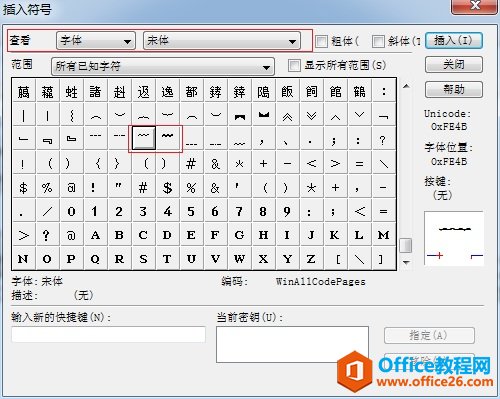
Task: Select the fullwidth letter A cell
Action: pos(96,234)
